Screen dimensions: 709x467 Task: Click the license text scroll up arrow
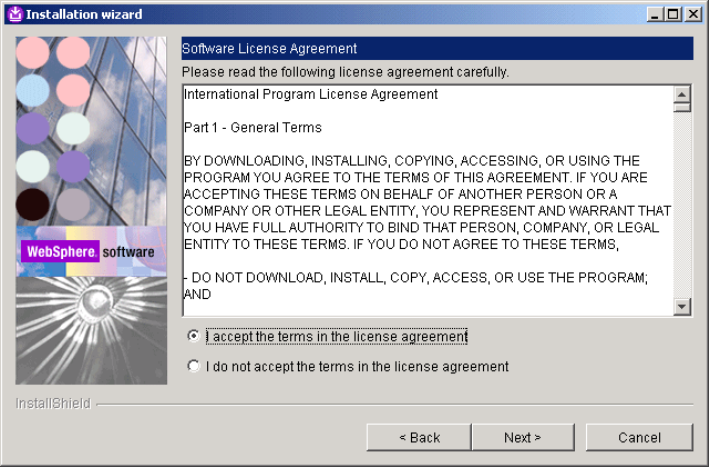click(683, 94)
